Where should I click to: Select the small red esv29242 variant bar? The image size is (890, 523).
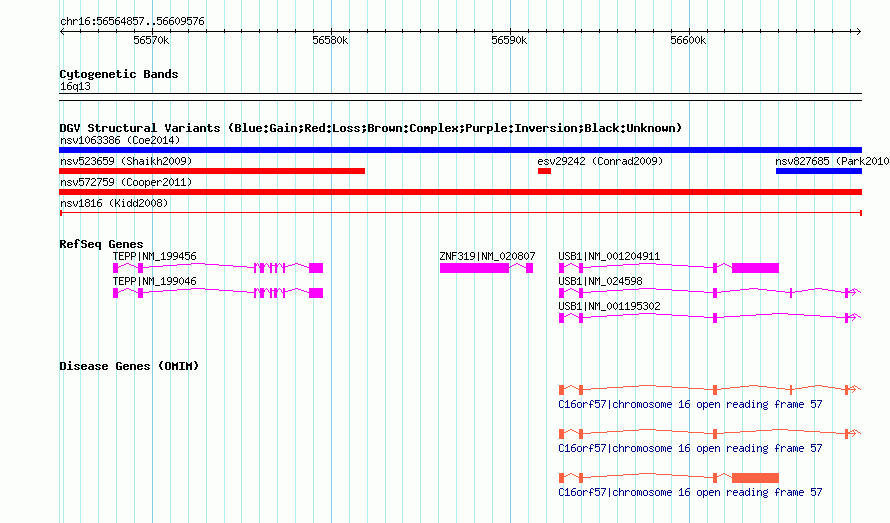coord(544,171)
